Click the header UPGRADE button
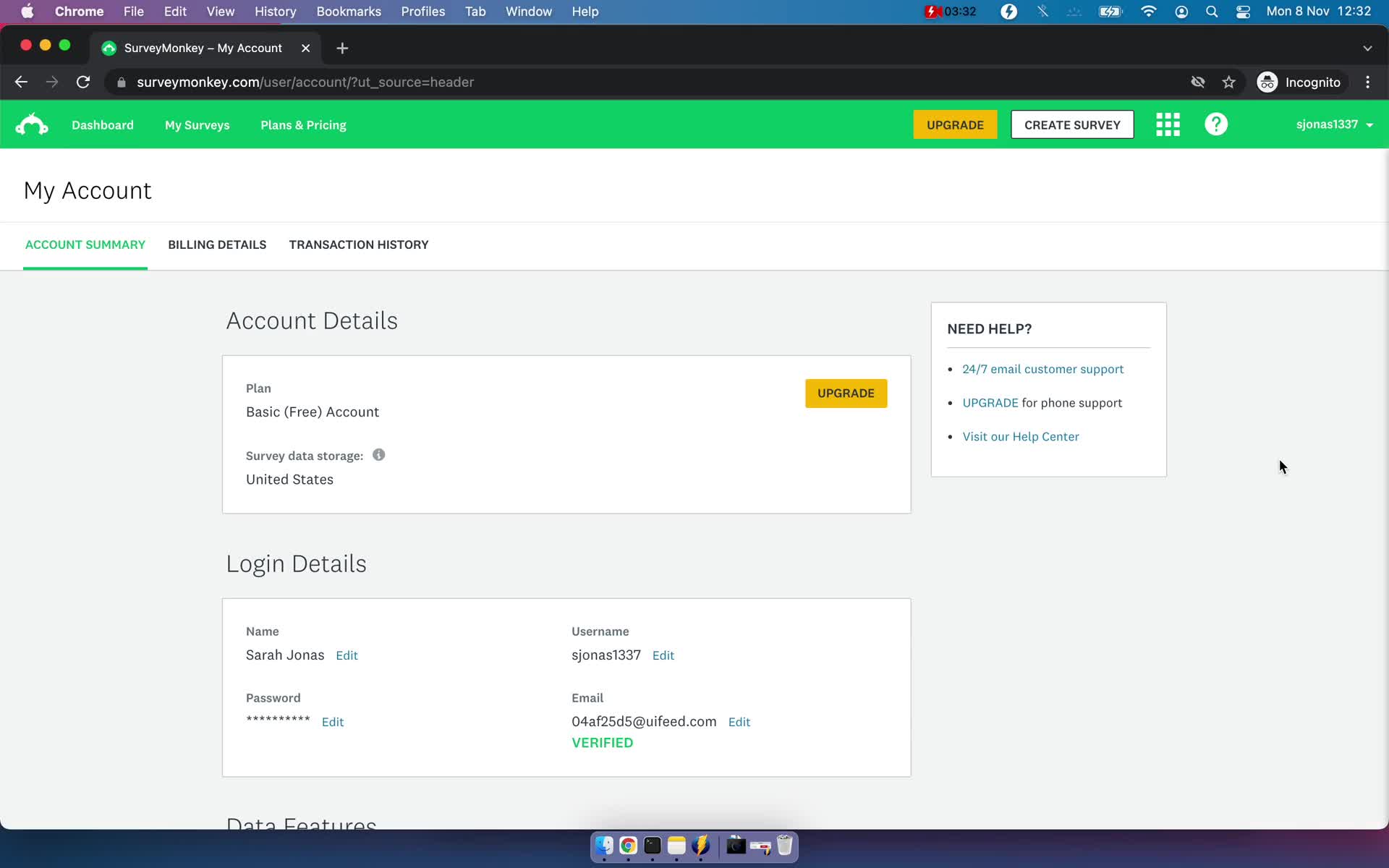1389x868 pixels. pyautogui.click(x=955, y=124)
